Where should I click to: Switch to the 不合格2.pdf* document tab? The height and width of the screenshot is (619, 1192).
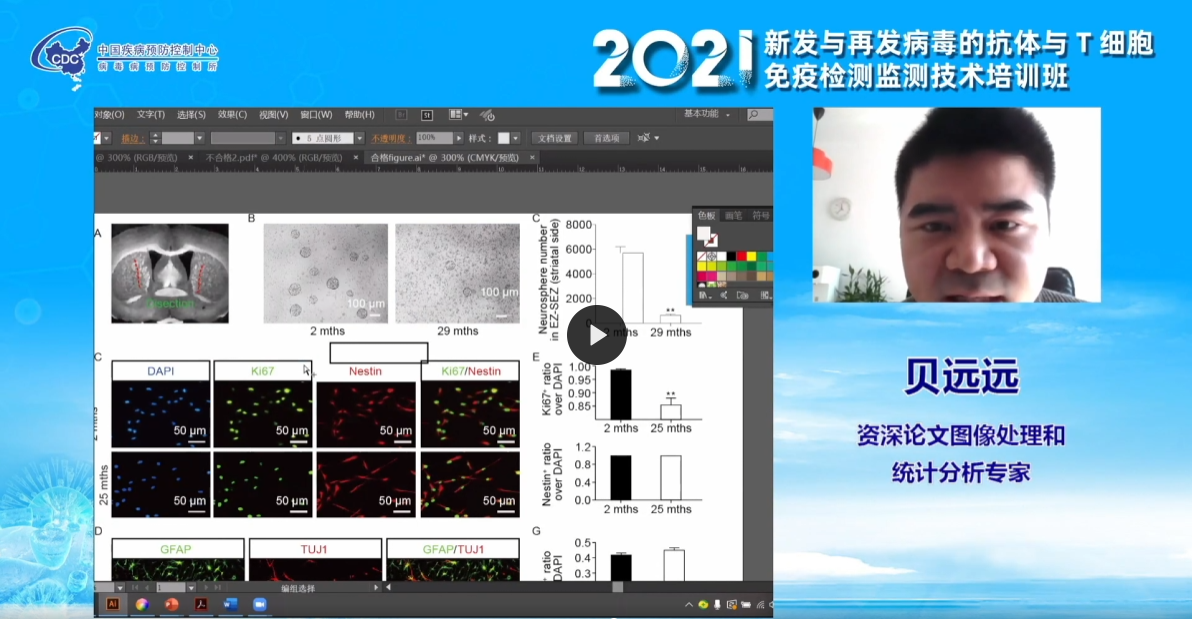click(x=274, y=157)
